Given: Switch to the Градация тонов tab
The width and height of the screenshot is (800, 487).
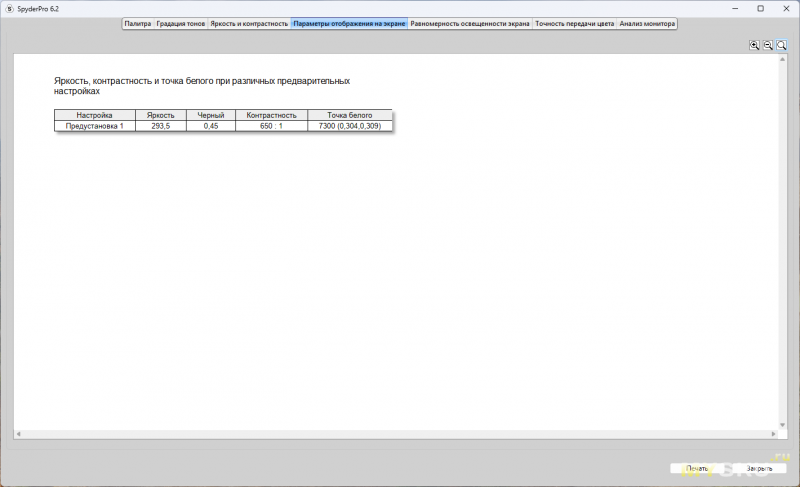Looking at the screenshot, I should pyautogui.click(x=181, y=23).
